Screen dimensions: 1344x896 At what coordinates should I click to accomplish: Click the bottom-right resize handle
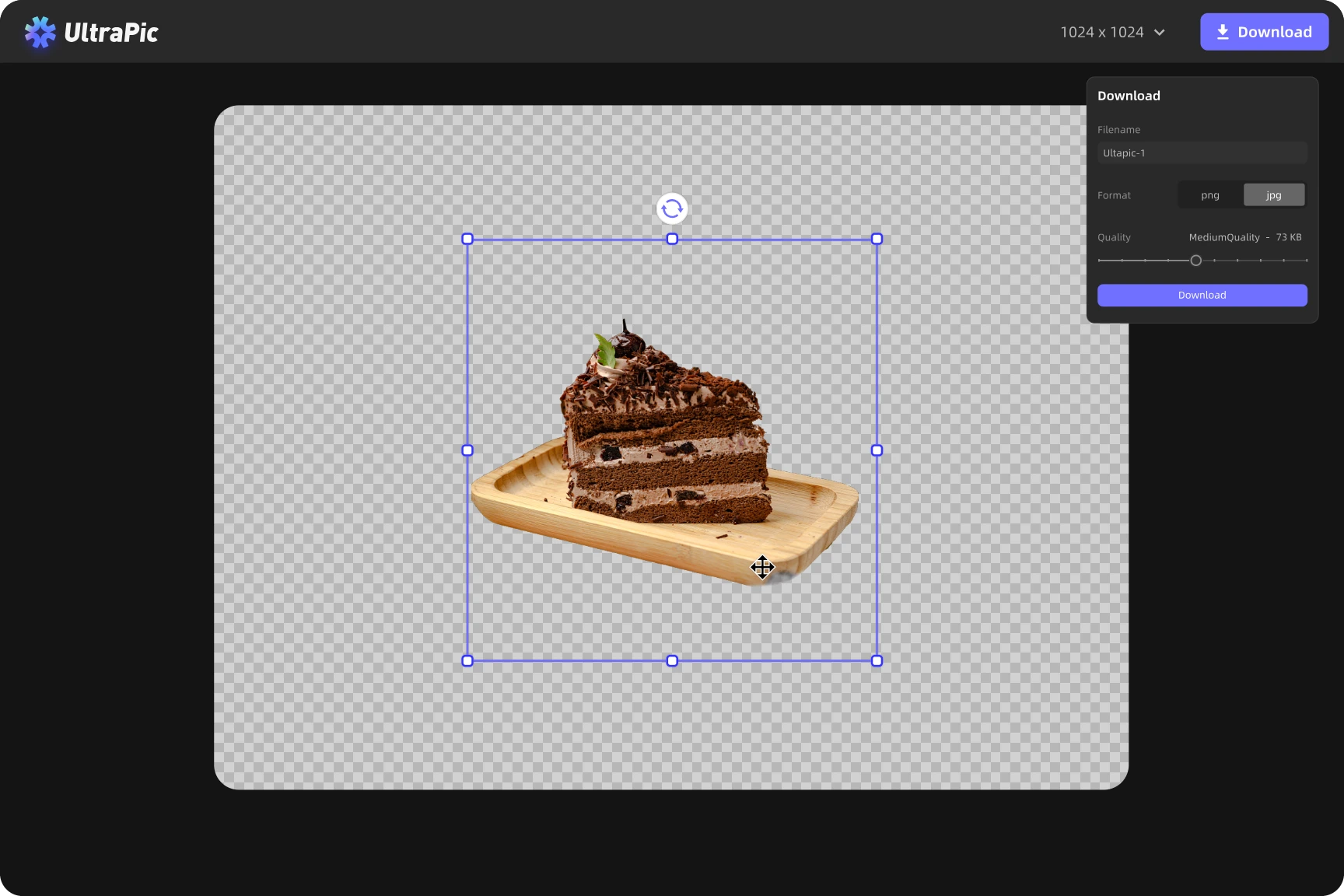point(877,661)
